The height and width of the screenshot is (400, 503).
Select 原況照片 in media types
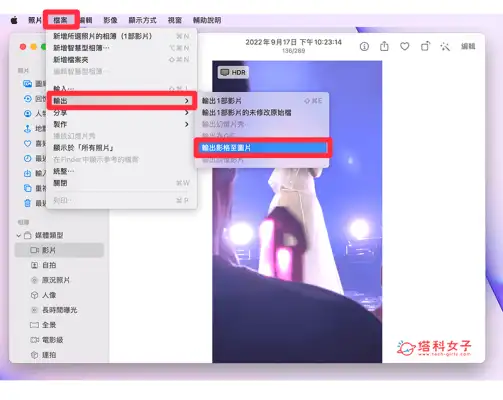59,280
